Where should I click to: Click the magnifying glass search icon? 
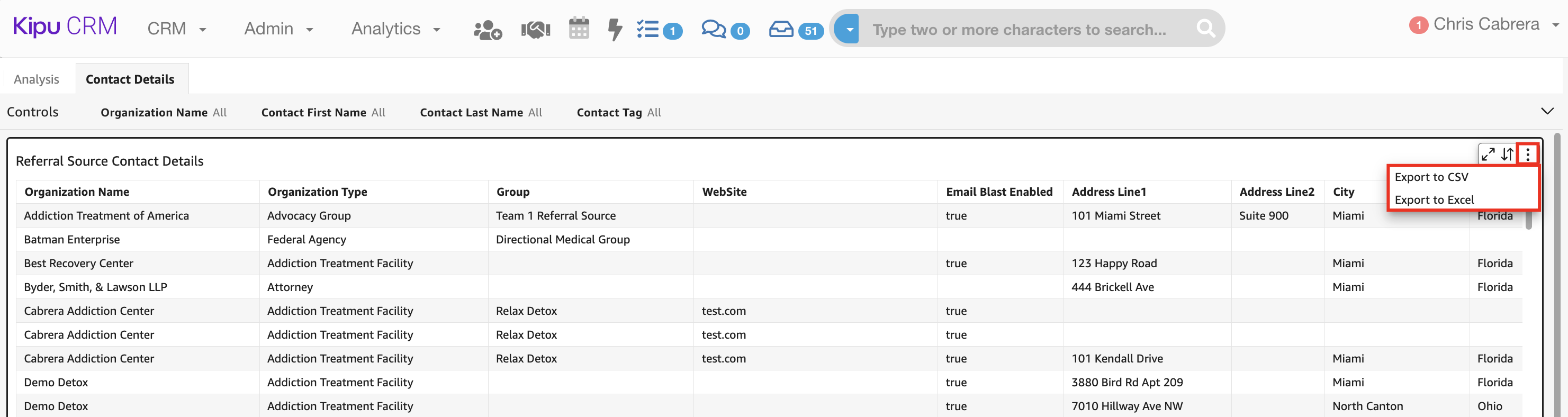click(1205, 29)
